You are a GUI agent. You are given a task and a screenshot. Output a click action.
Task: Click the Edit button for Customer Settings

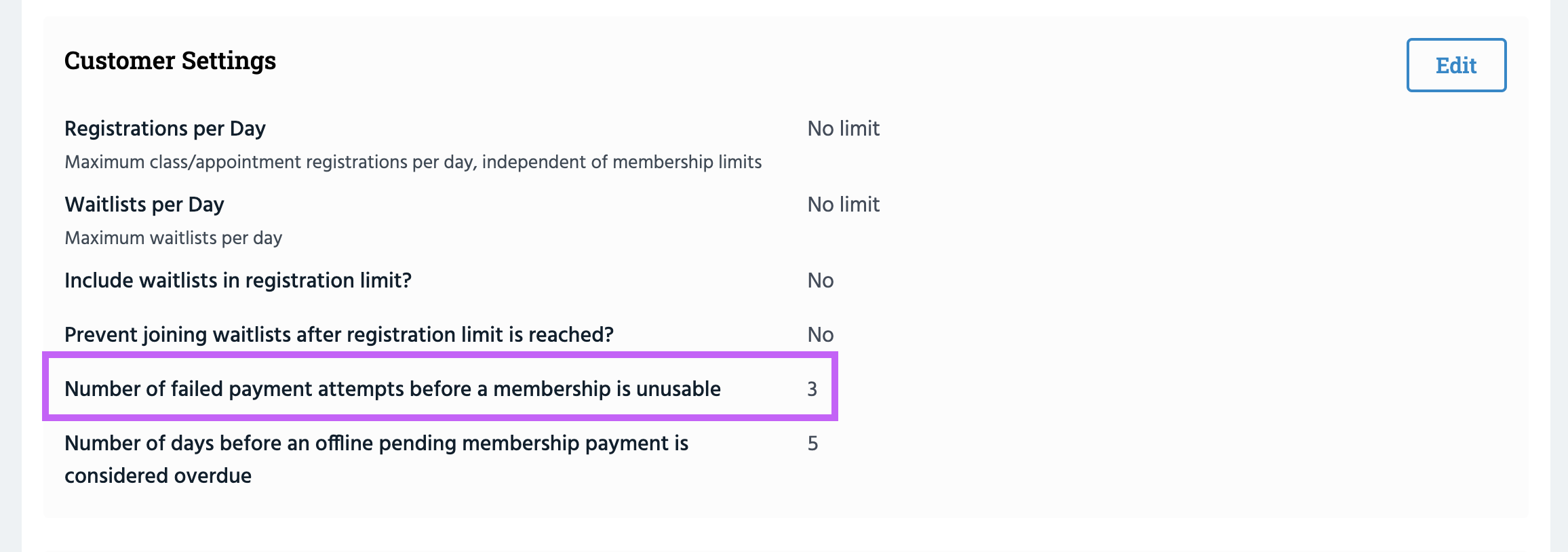click(1455, 65)
